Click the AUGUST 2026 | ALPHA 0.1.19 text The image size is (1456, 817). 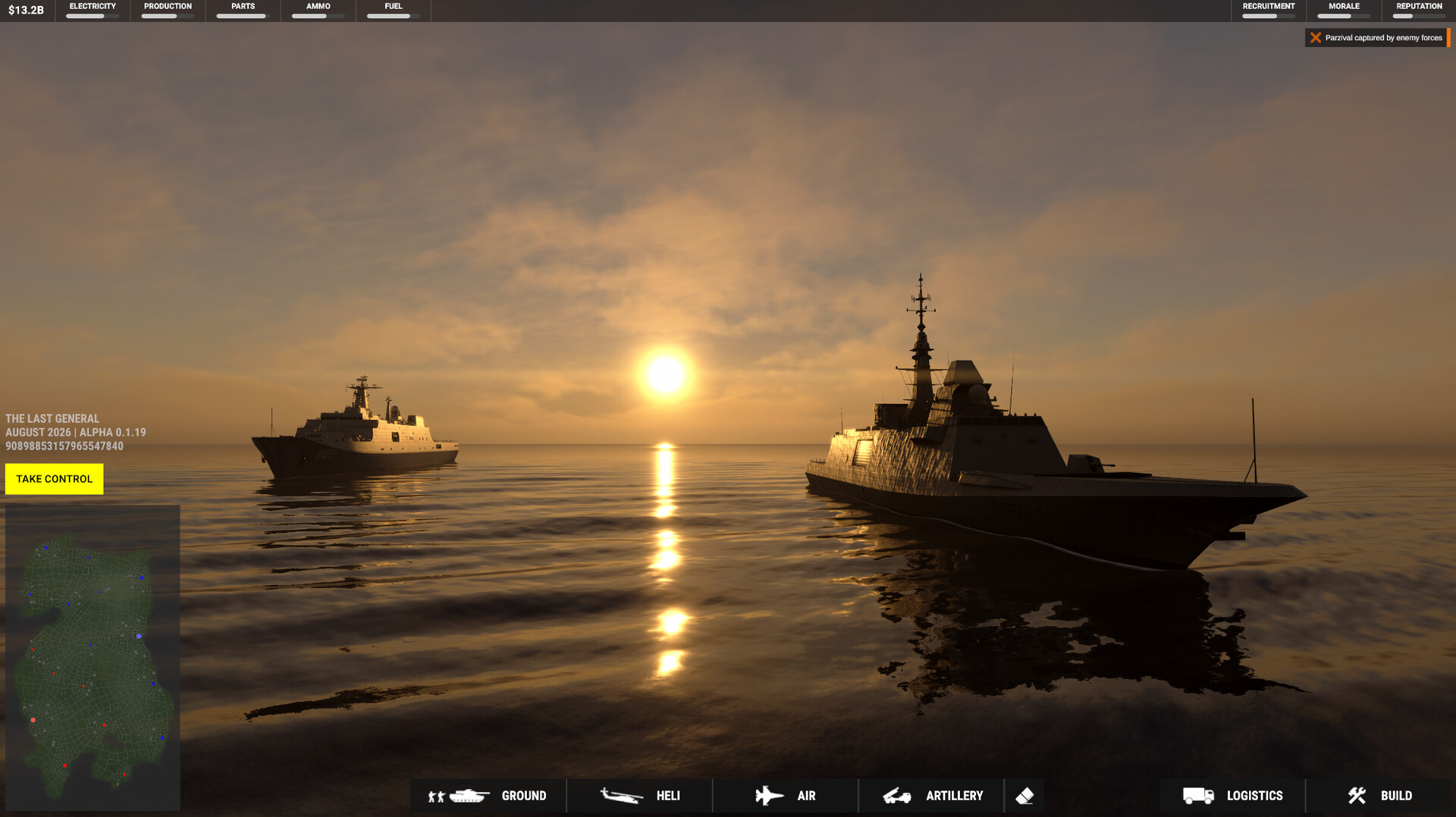76,432
